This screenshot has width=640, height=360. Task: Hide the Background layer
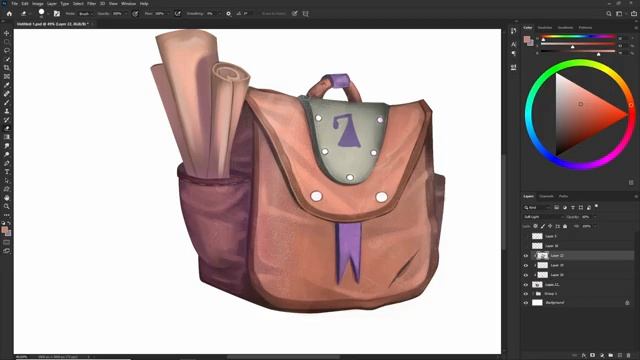(526, 303)
